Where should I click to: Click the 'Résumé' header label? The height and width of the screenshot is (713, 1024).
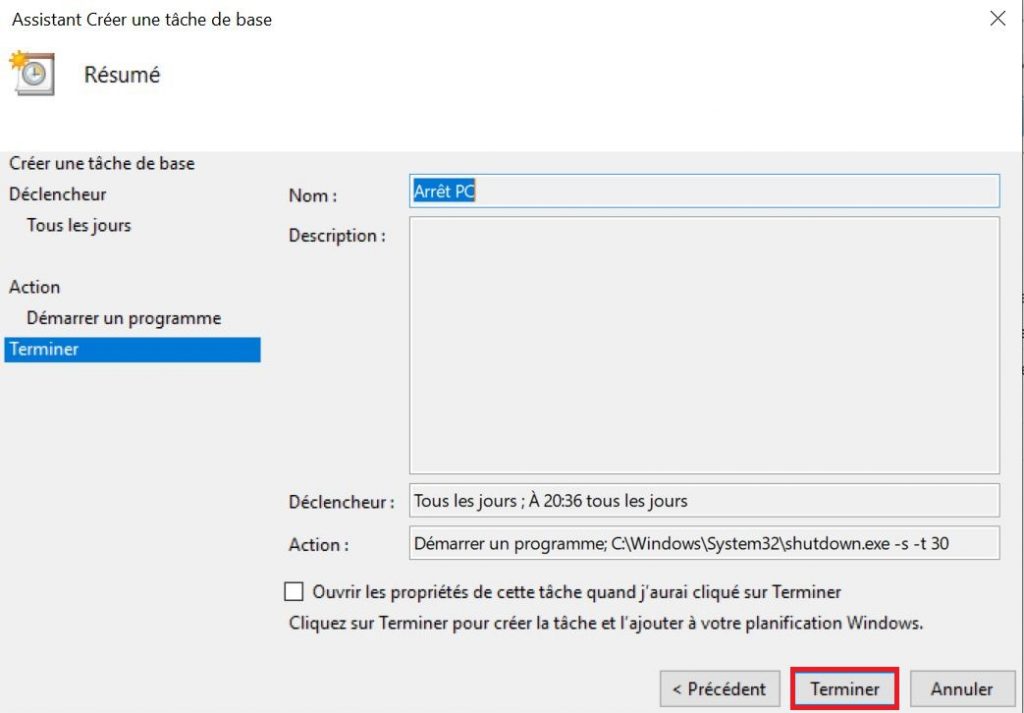[122, 73]
